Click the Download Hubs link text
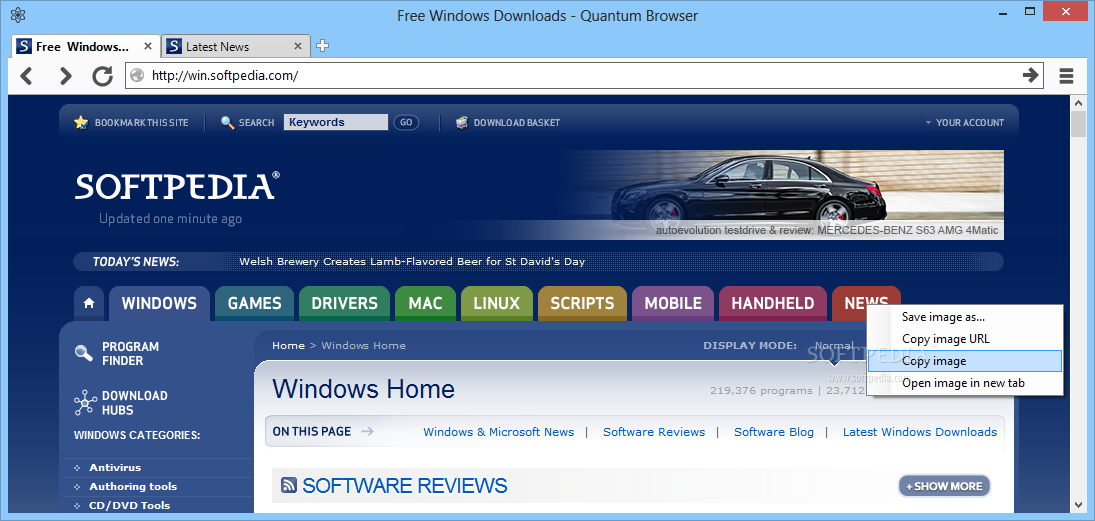The image size is (1095, 521). coord(135,403)
